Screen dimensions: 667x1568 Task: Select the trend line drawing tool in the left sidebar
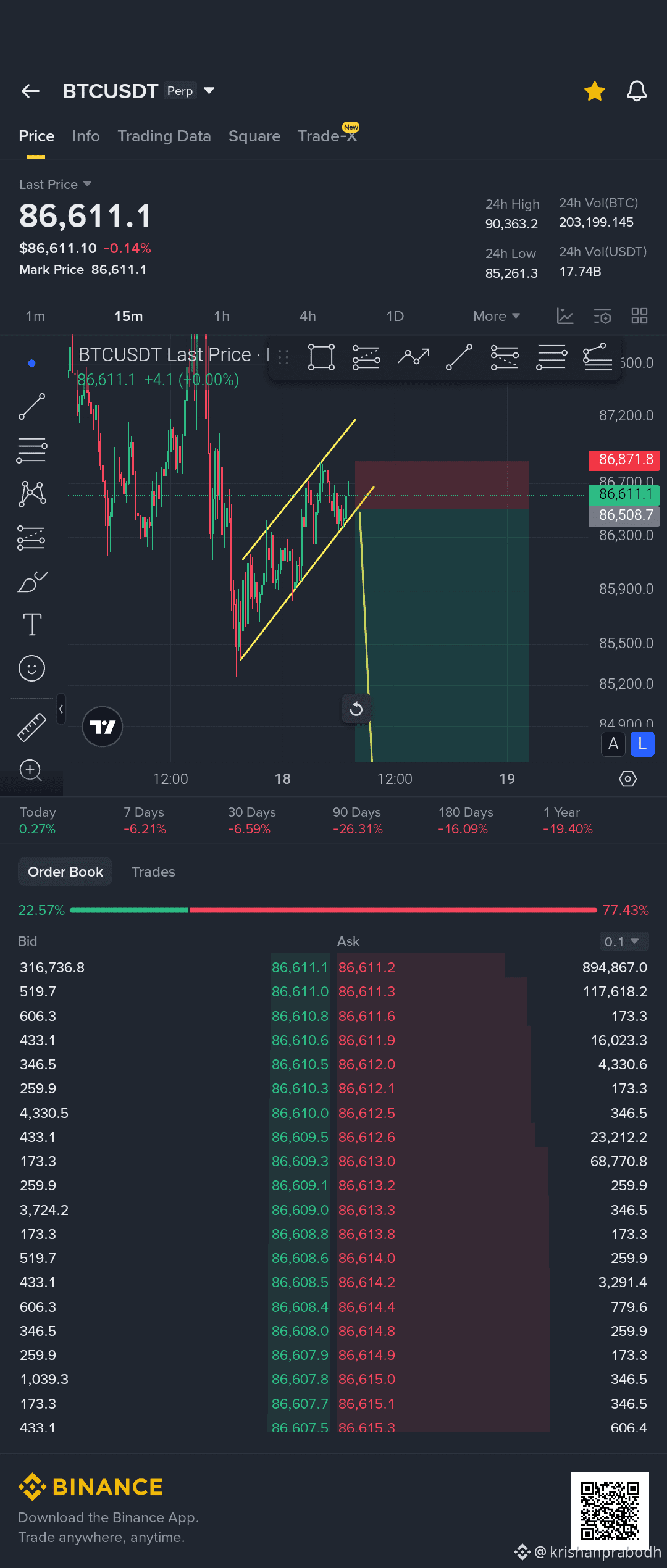(x=31, y=407)
